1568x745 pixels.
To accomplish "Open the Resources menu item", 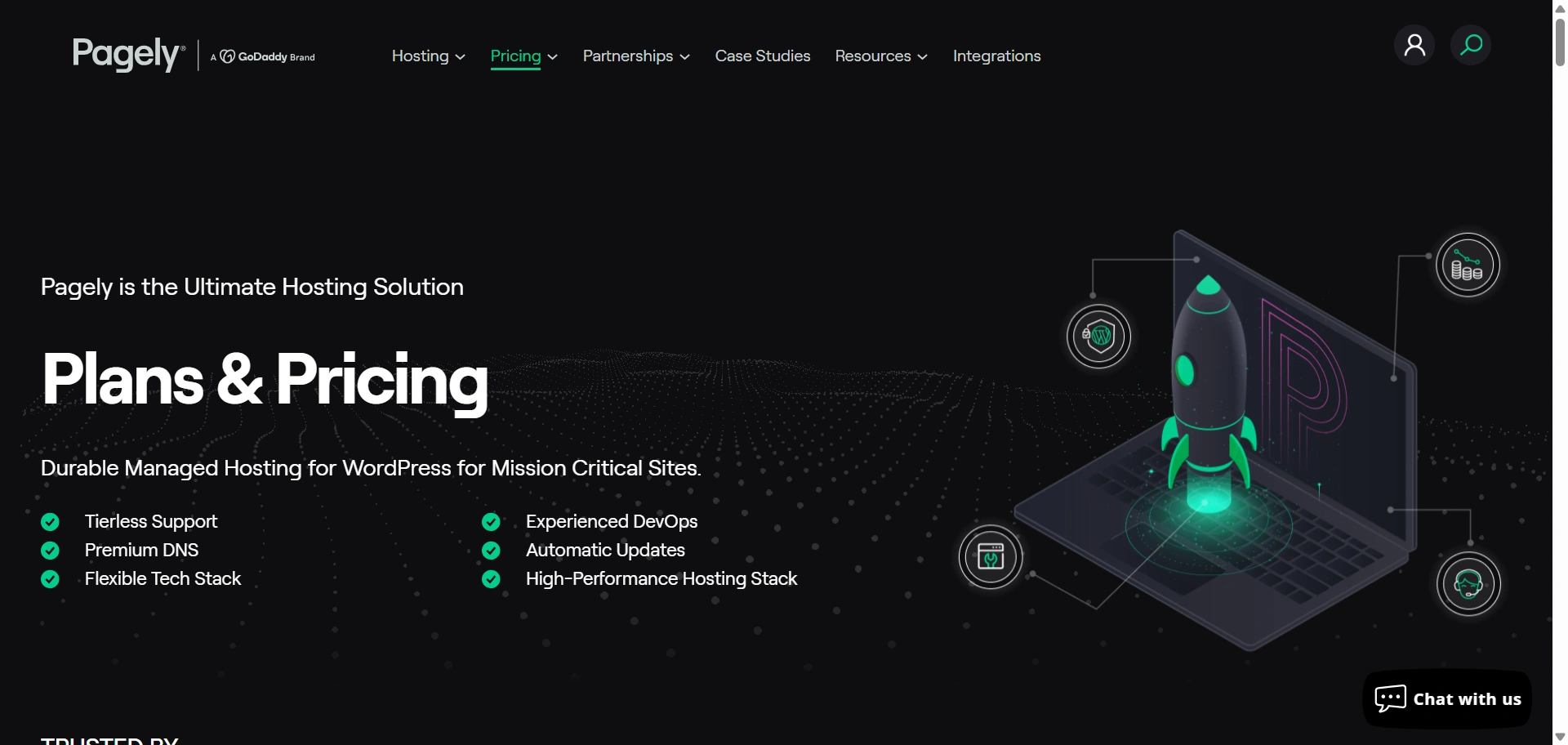I will [873, 56].
